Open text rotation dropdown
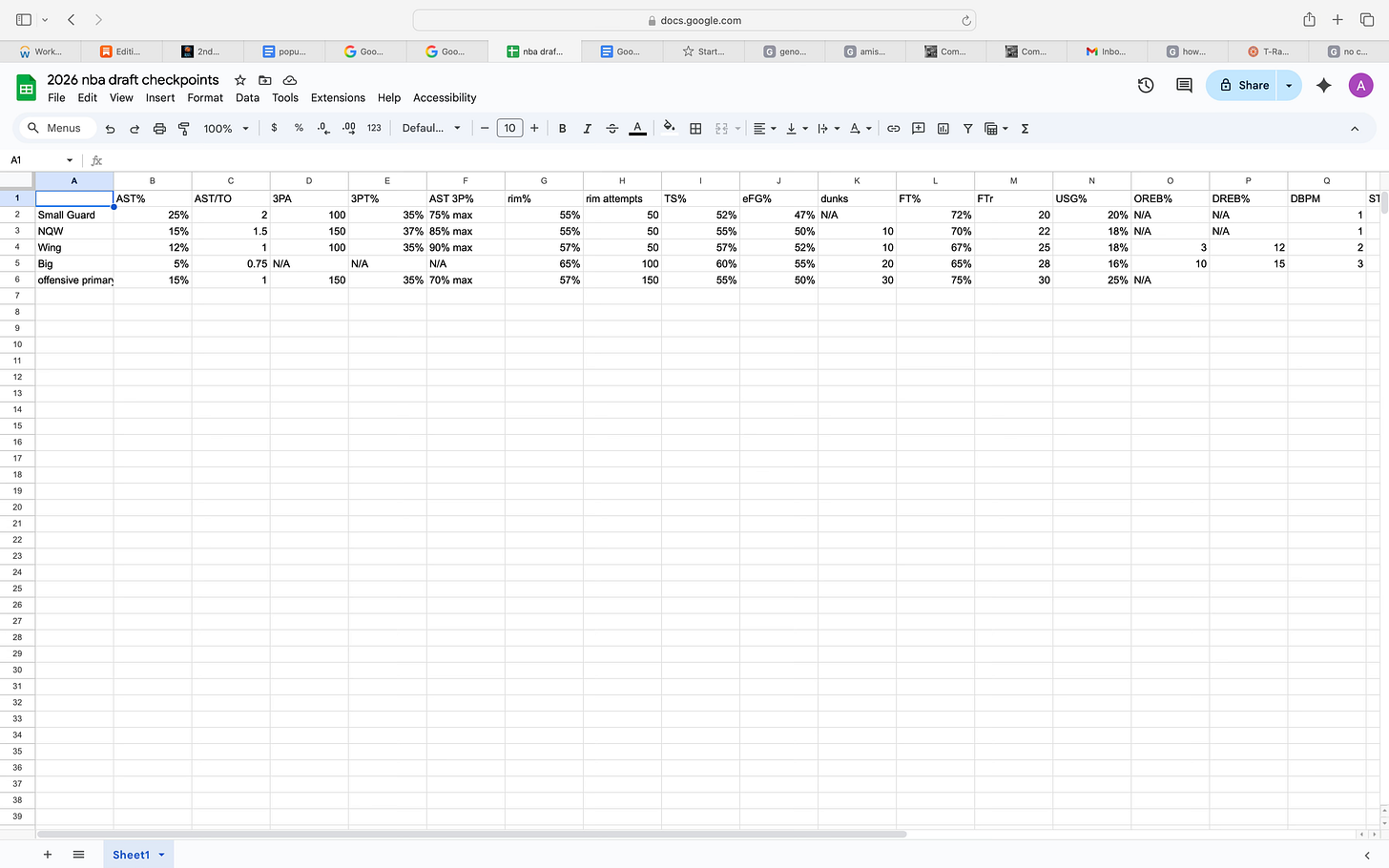Image resolution: width=1389 pixels, height=868 pixels. (x=860, y=128)
